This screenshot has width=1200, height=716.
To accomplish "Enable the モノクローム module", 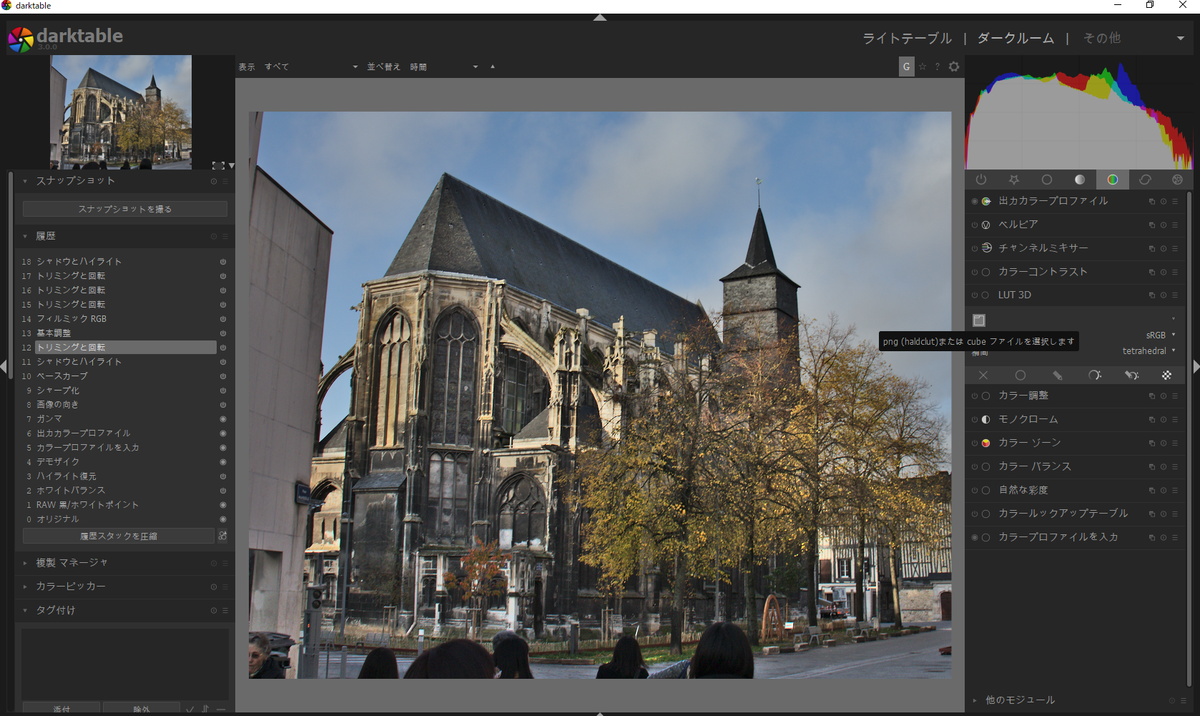I will click(973, 418).
